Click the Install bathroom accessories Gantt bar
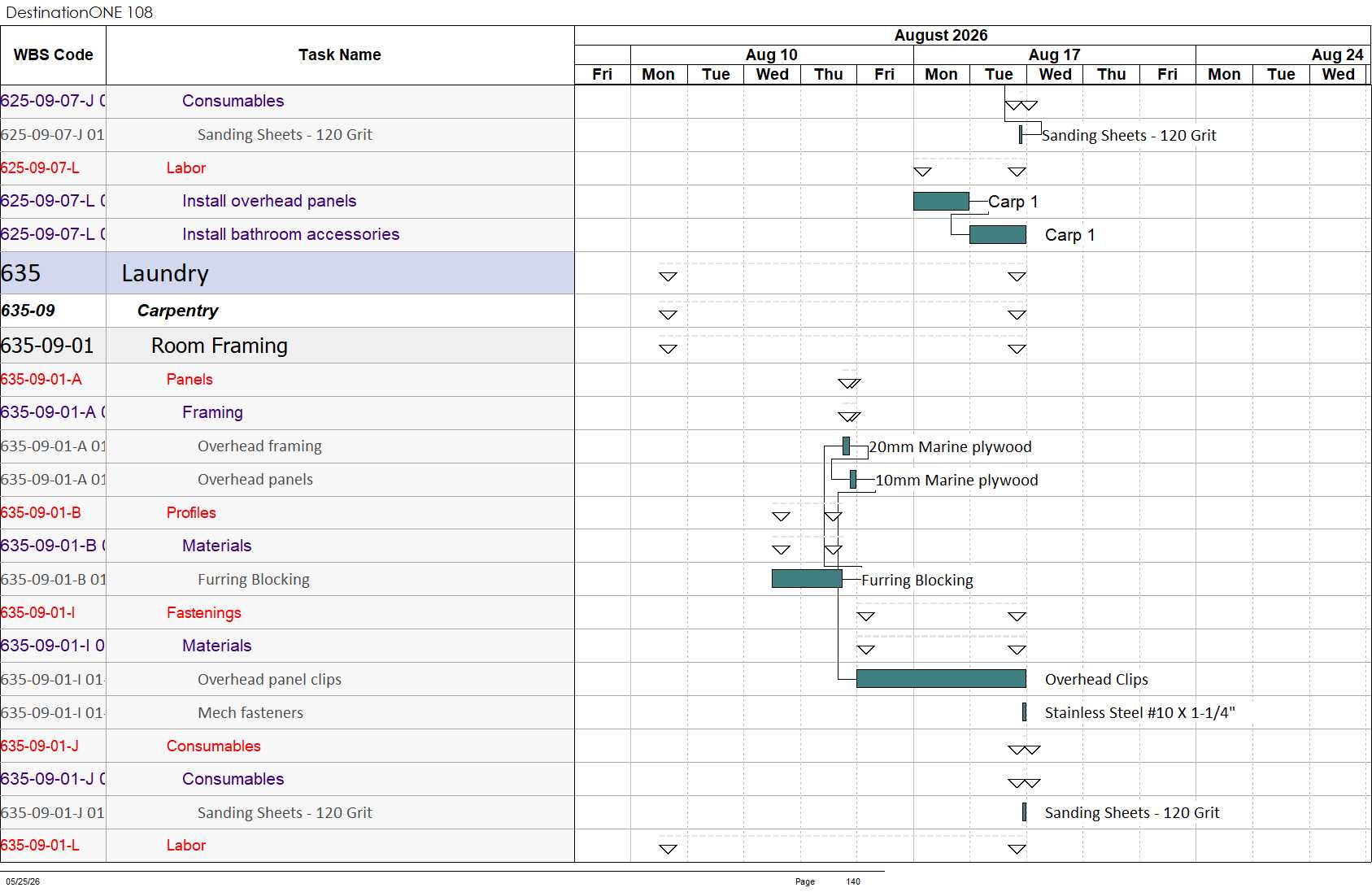This screenshot has width=1372, height=892. point(998,234)
